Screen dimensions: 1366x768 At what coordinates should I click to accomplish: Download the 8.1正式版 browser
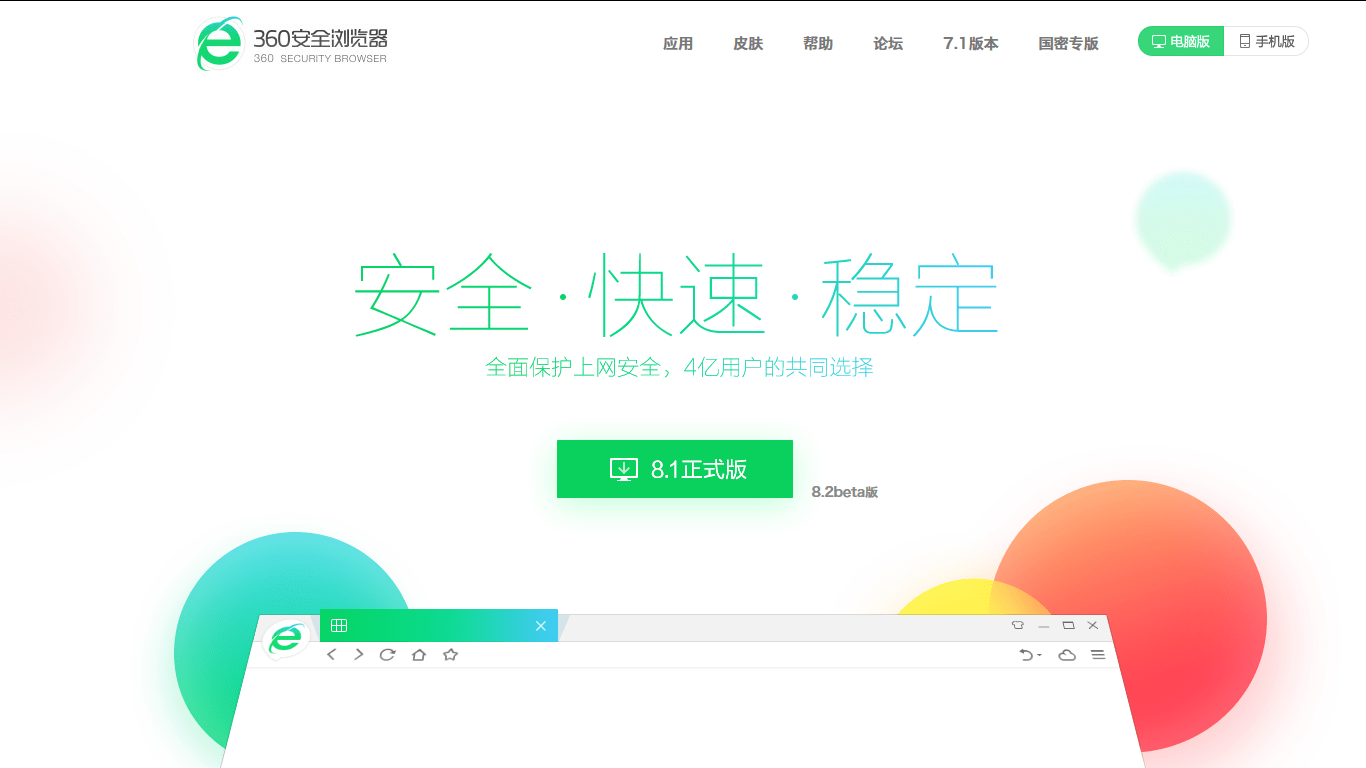coord(675,469)
